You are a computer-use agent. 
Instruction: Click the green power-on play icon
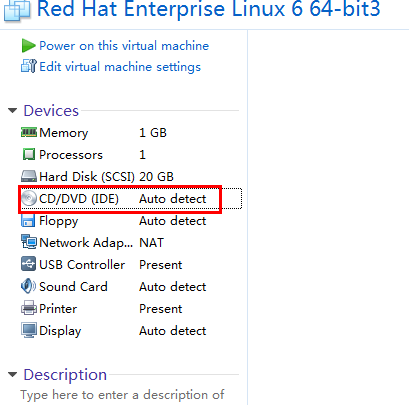click(x=28, y=46)
